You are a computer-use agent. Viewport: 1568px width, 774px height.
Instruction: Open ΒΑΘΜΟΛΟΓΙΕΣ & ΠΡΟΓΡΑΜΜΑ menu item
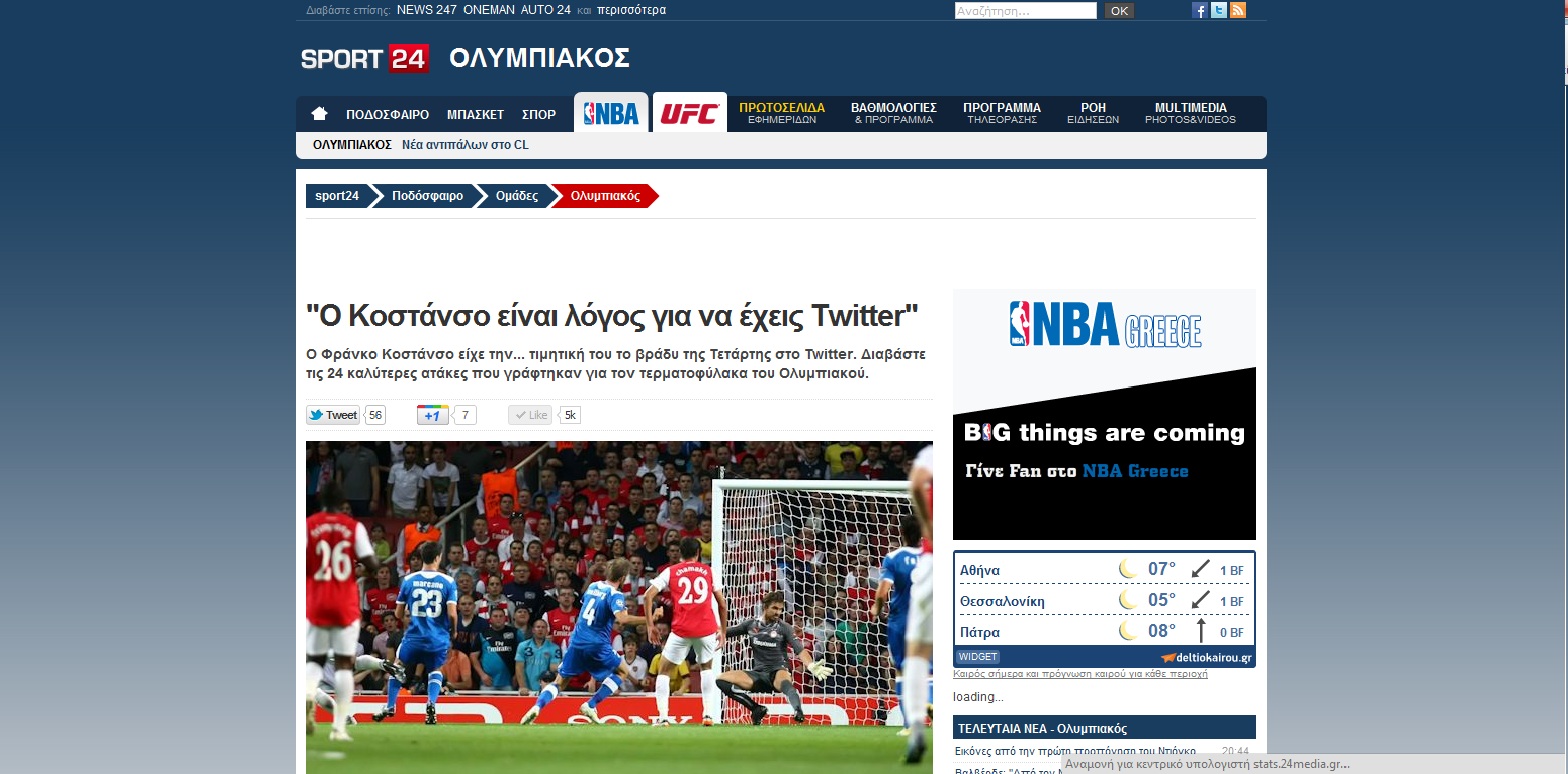894,113
